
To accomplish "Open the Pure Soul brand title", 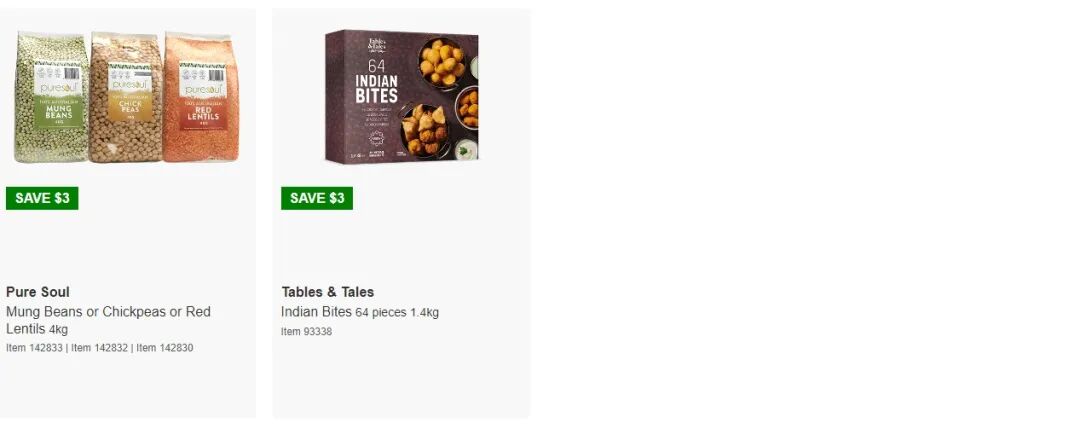I will [38, 292].
